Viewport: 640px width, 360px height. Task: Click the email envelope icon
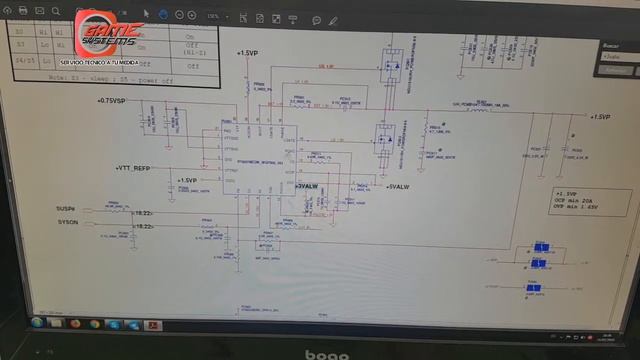tap(39, 11)
